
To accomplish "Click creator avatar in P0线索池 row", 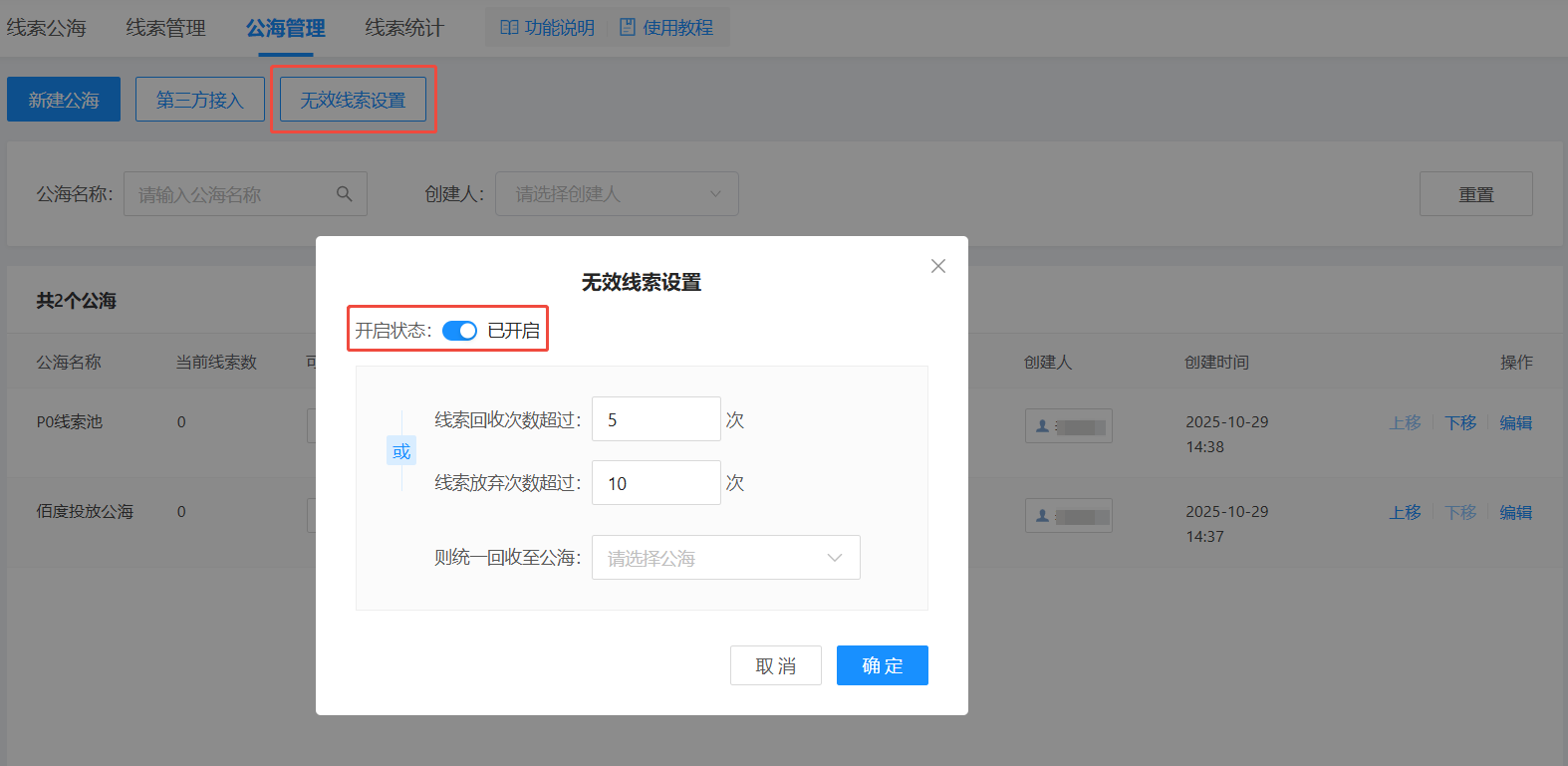I will coord(1068,426).
